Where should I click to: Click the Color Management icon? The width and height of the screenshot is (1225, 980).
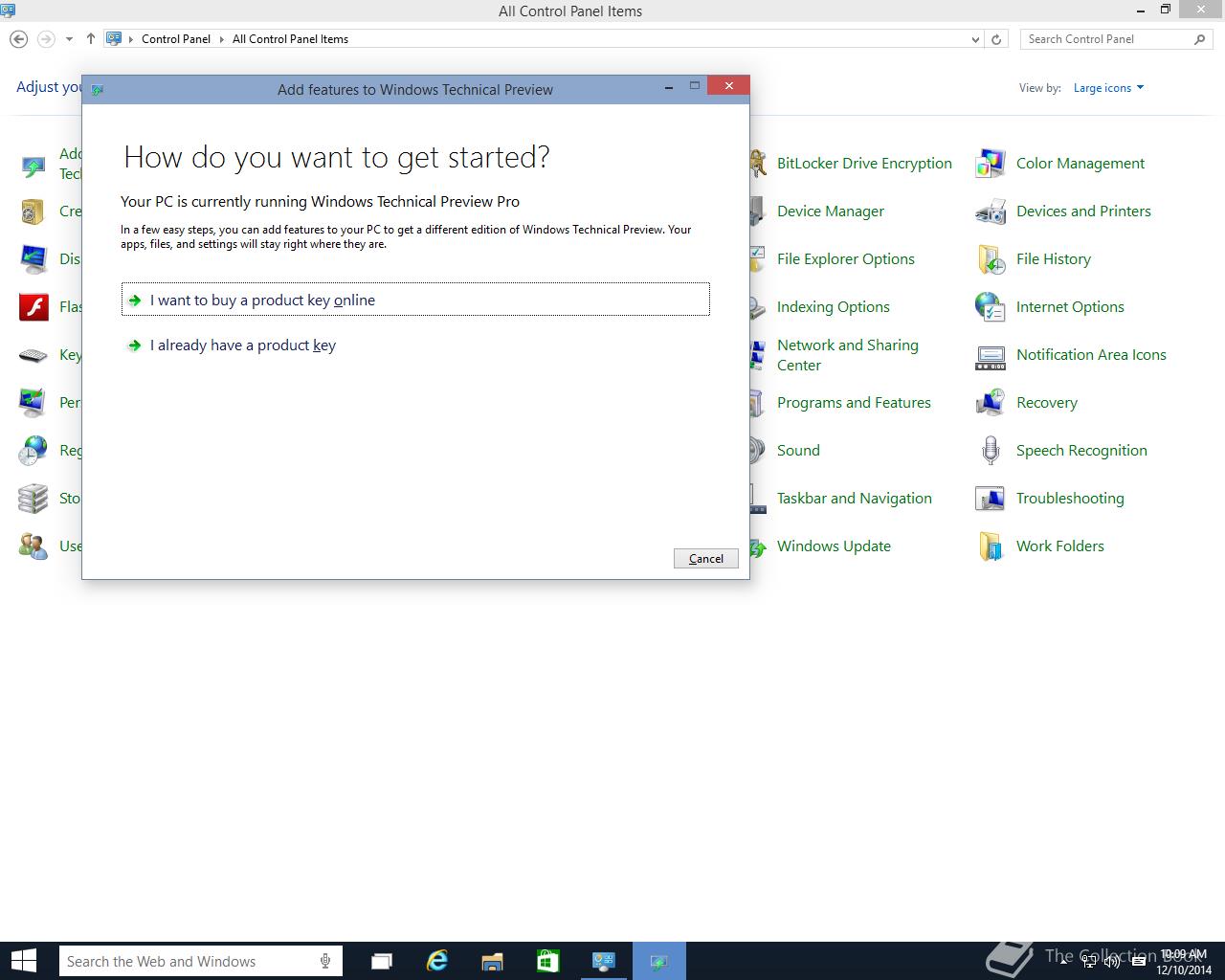[x=990, y=164]
